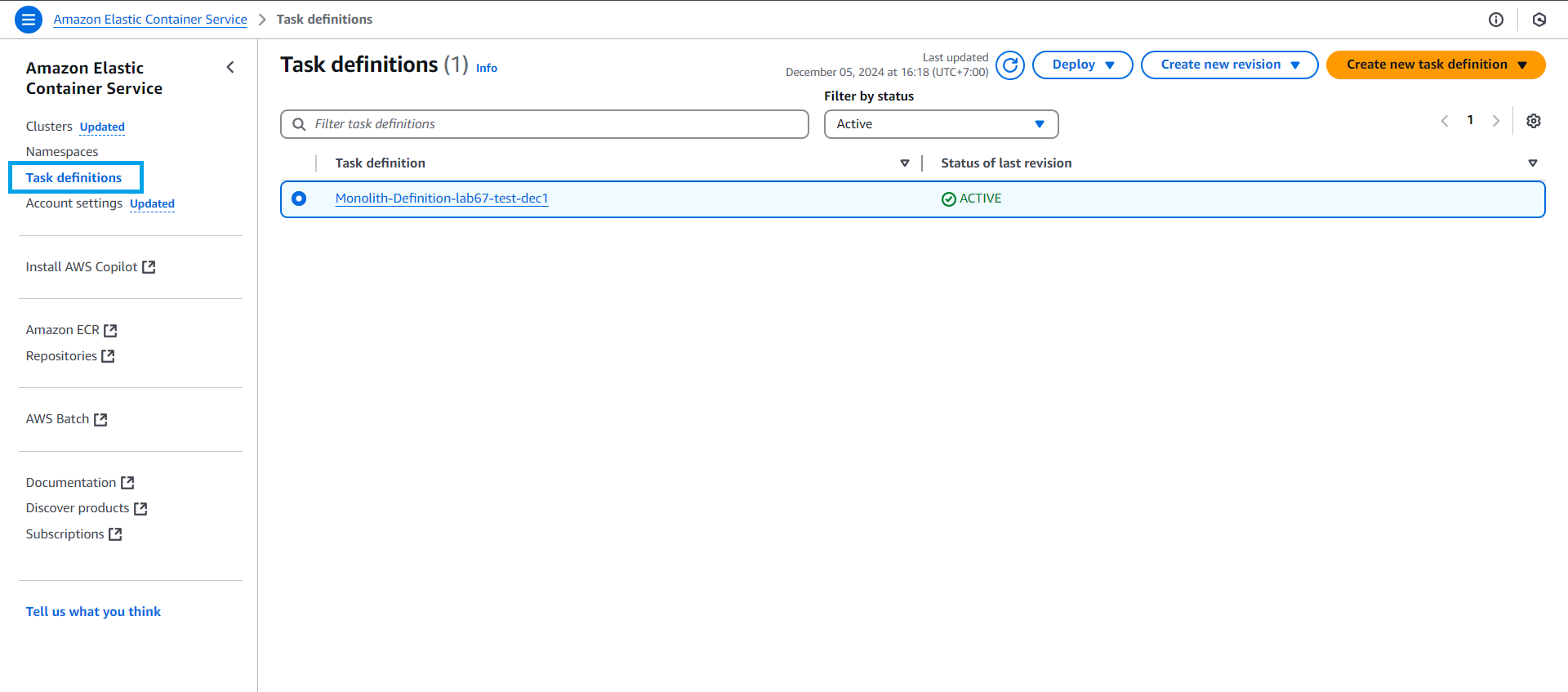1568x692 pixels.
Task: Click the Updated badge next to Clusters
Action: [102, 127]
